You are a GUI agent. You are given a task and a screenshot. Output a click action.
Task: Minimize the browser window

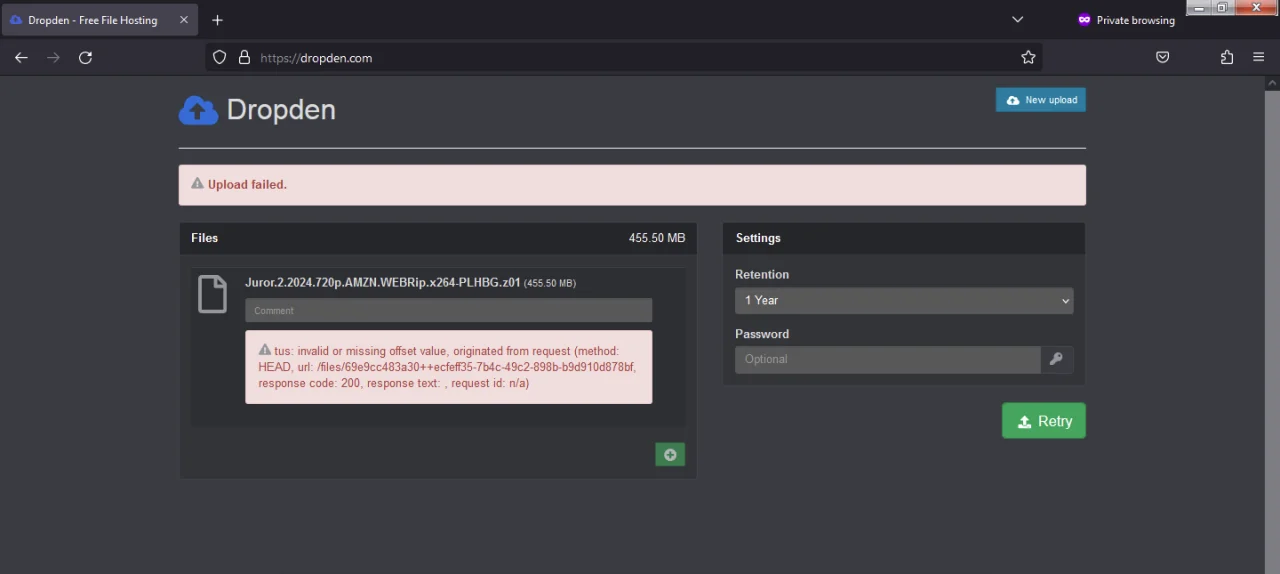1197,8
